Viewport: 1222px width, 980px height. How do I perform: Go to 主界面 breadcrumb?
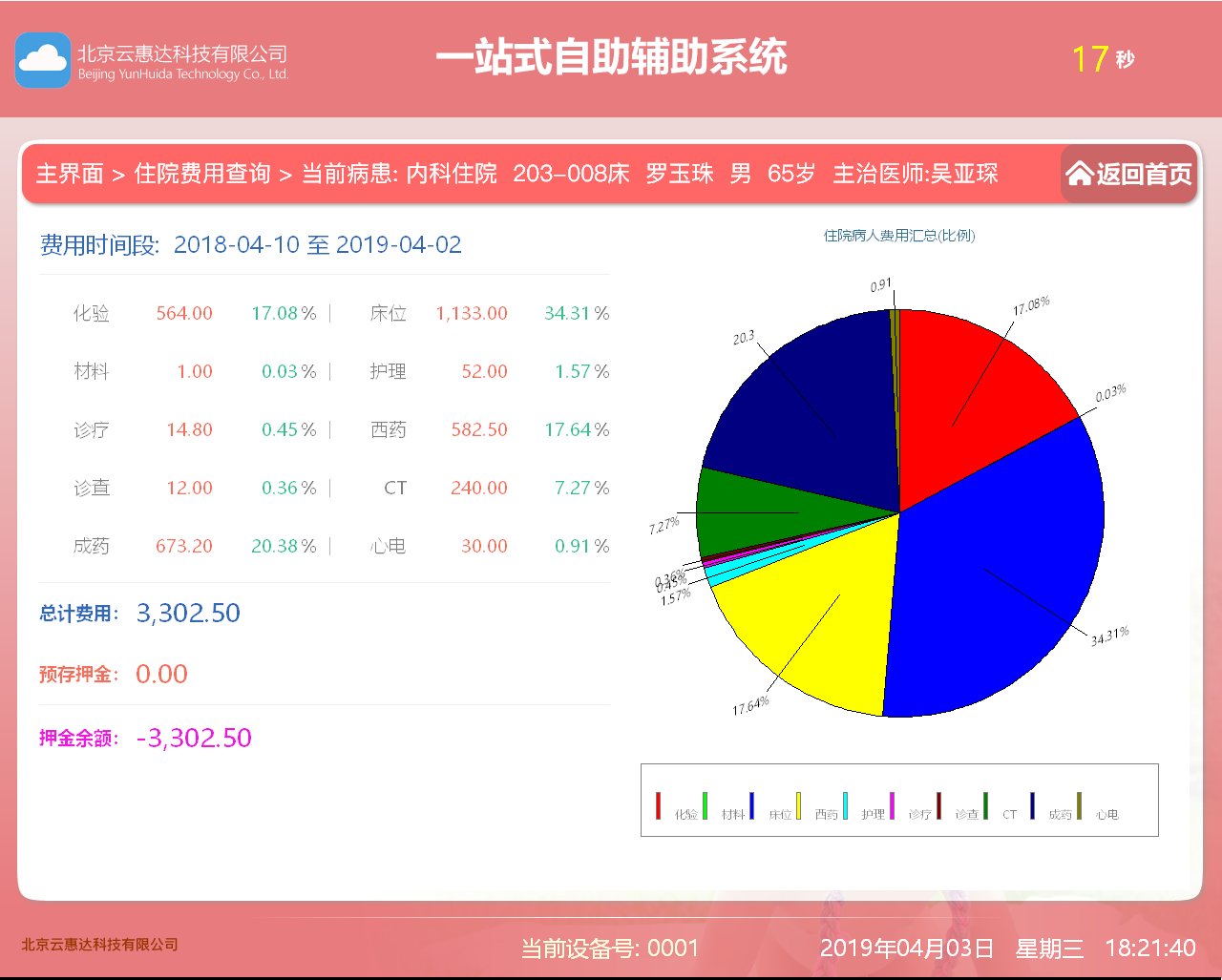[x=70, y=174]
